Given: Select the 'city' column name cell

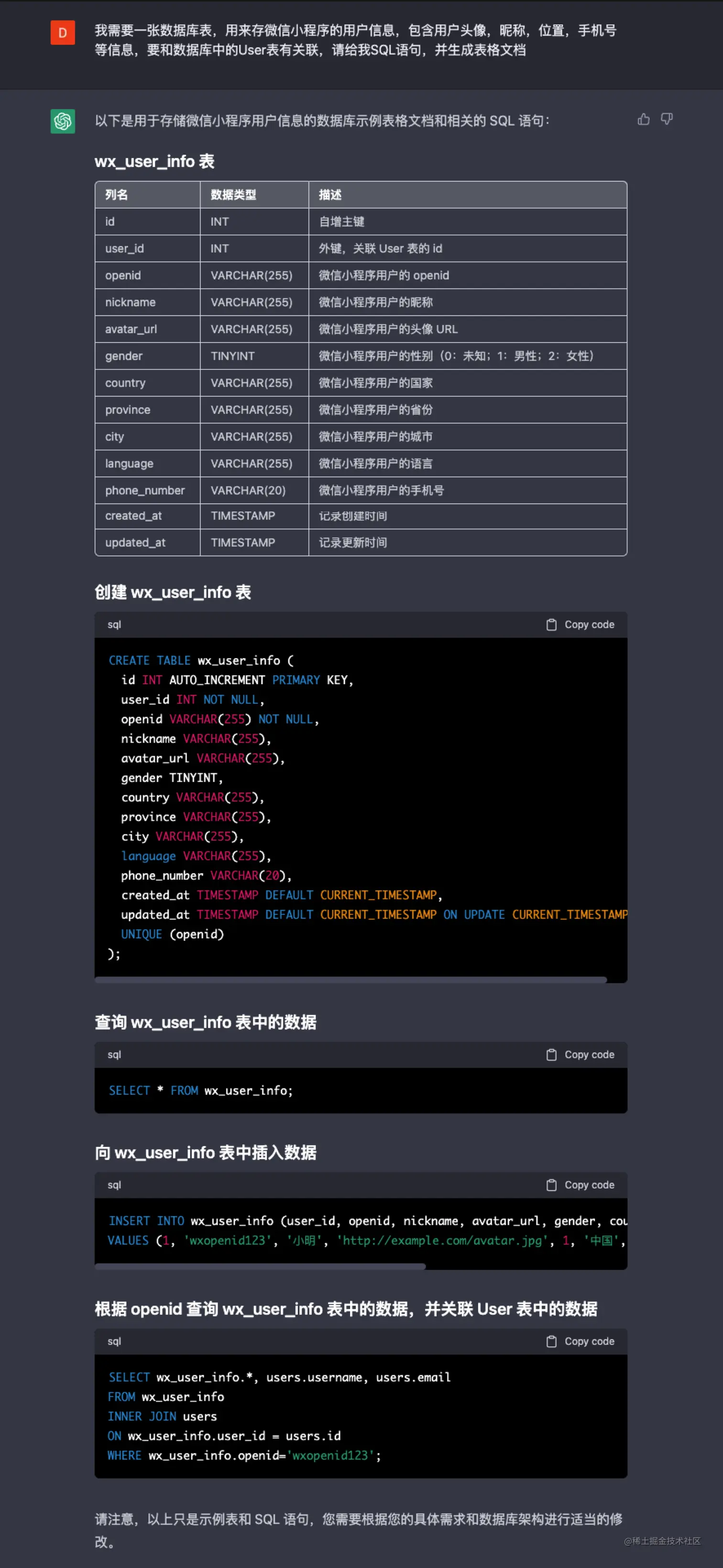Looking at the screenshot, I should [147, 436].
